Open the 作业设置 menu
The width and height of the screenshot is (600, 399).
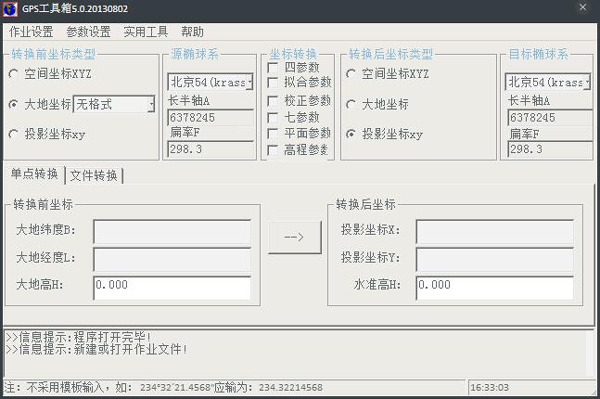31,32
